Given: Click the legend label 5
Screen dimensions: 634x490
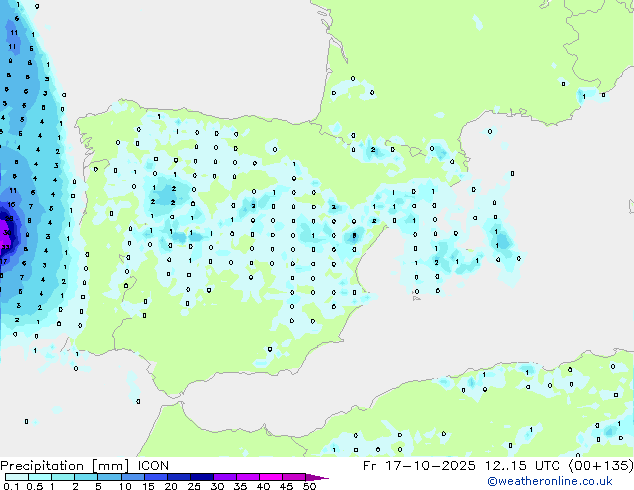Looking at the screenshot, I should 98,486.
